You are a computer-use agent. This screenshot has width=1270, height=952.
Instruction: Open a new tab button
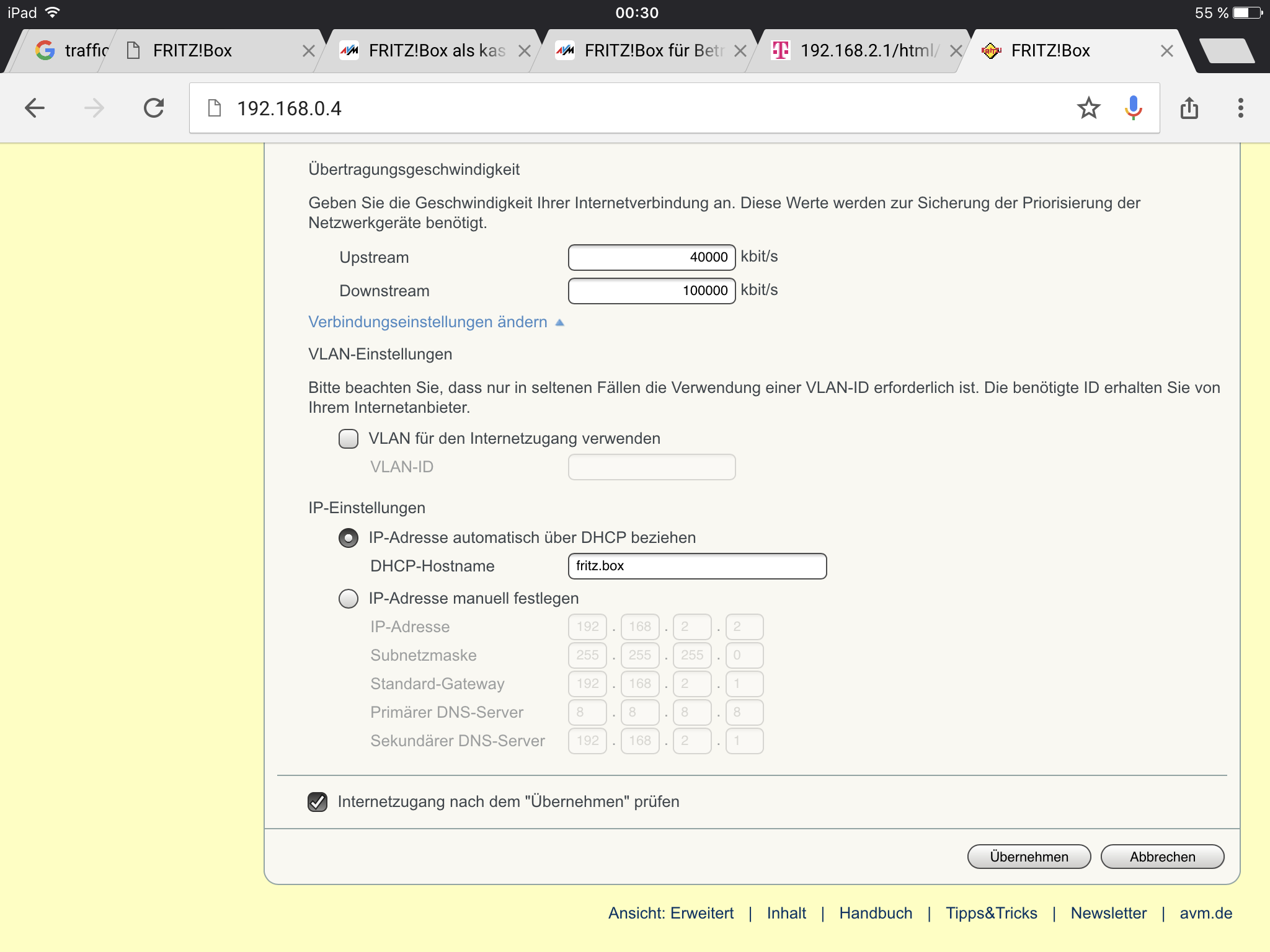(1227, 51)
